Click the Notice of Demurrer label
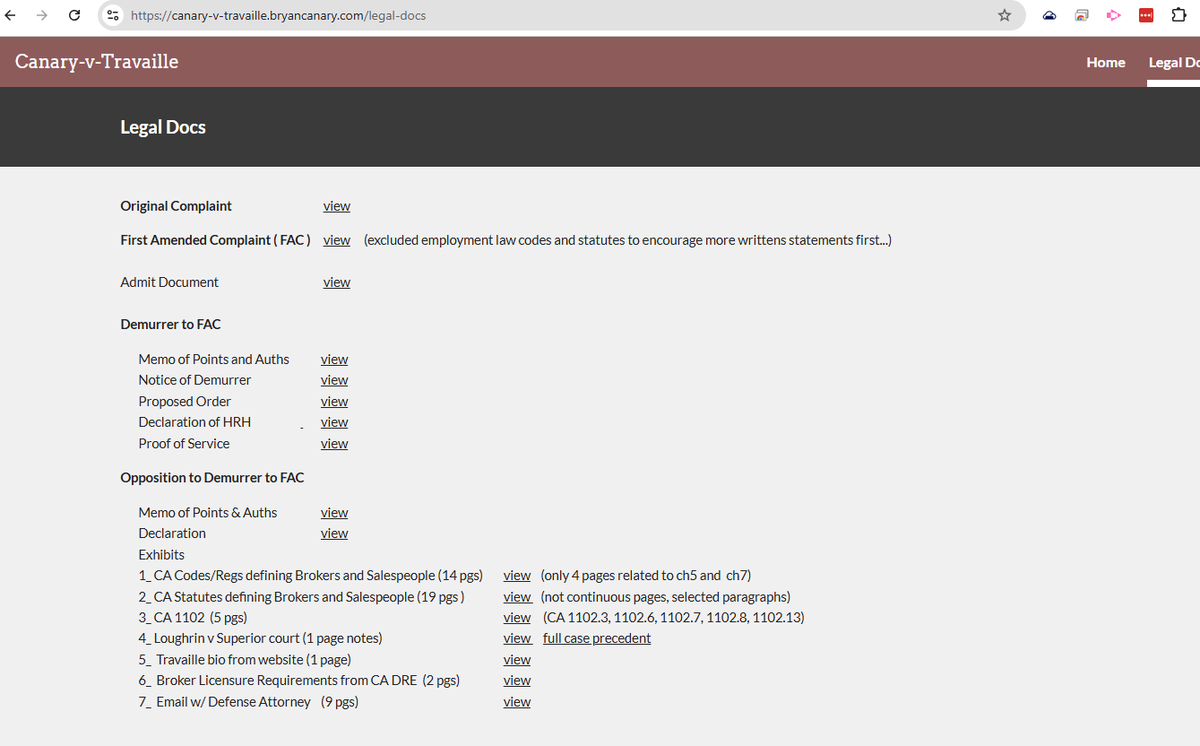The image size is (1200, 746). (x=195, y=380)
